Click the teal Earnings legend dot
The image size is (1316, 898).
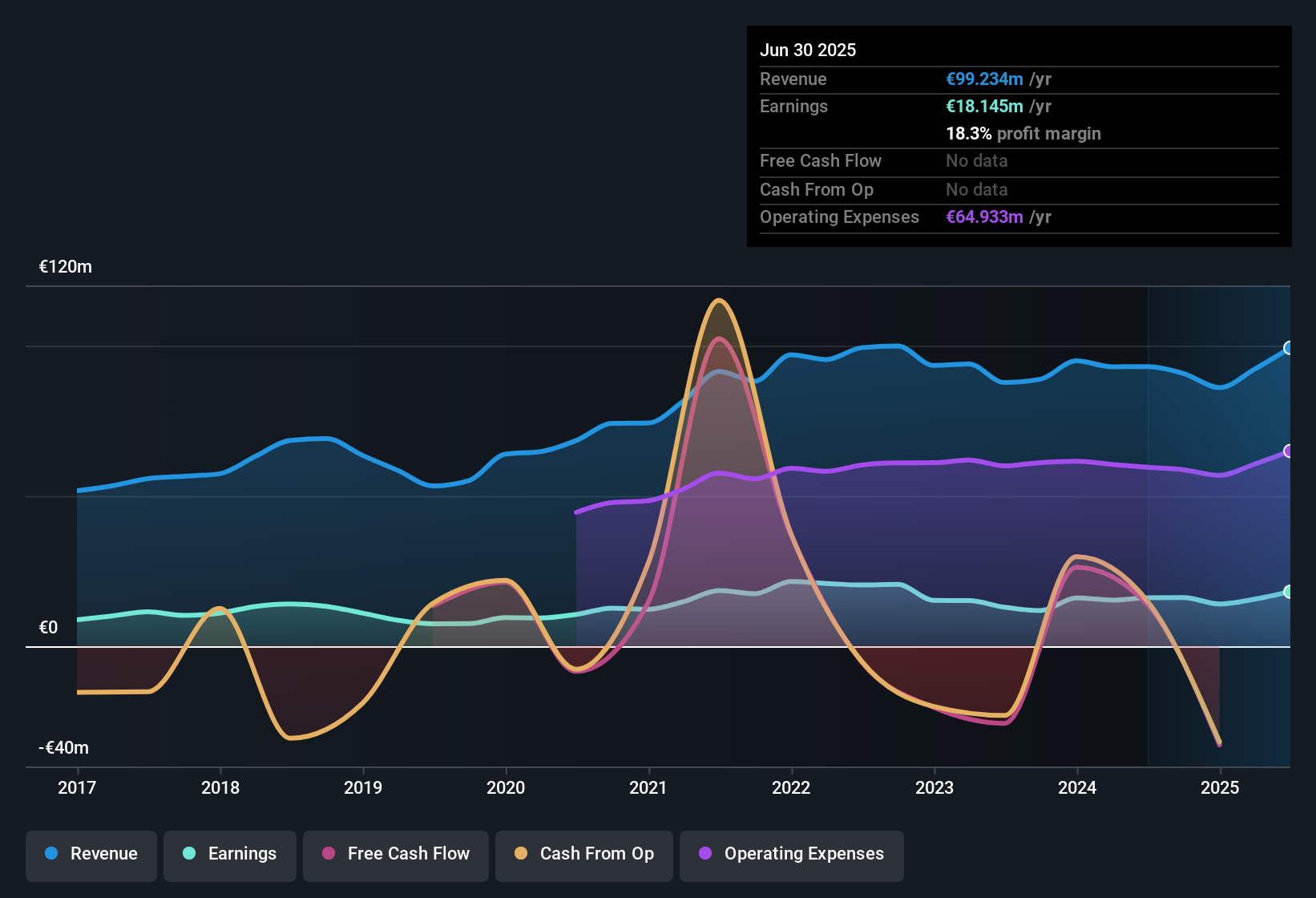pyautogui.click(x=189, y=853)
